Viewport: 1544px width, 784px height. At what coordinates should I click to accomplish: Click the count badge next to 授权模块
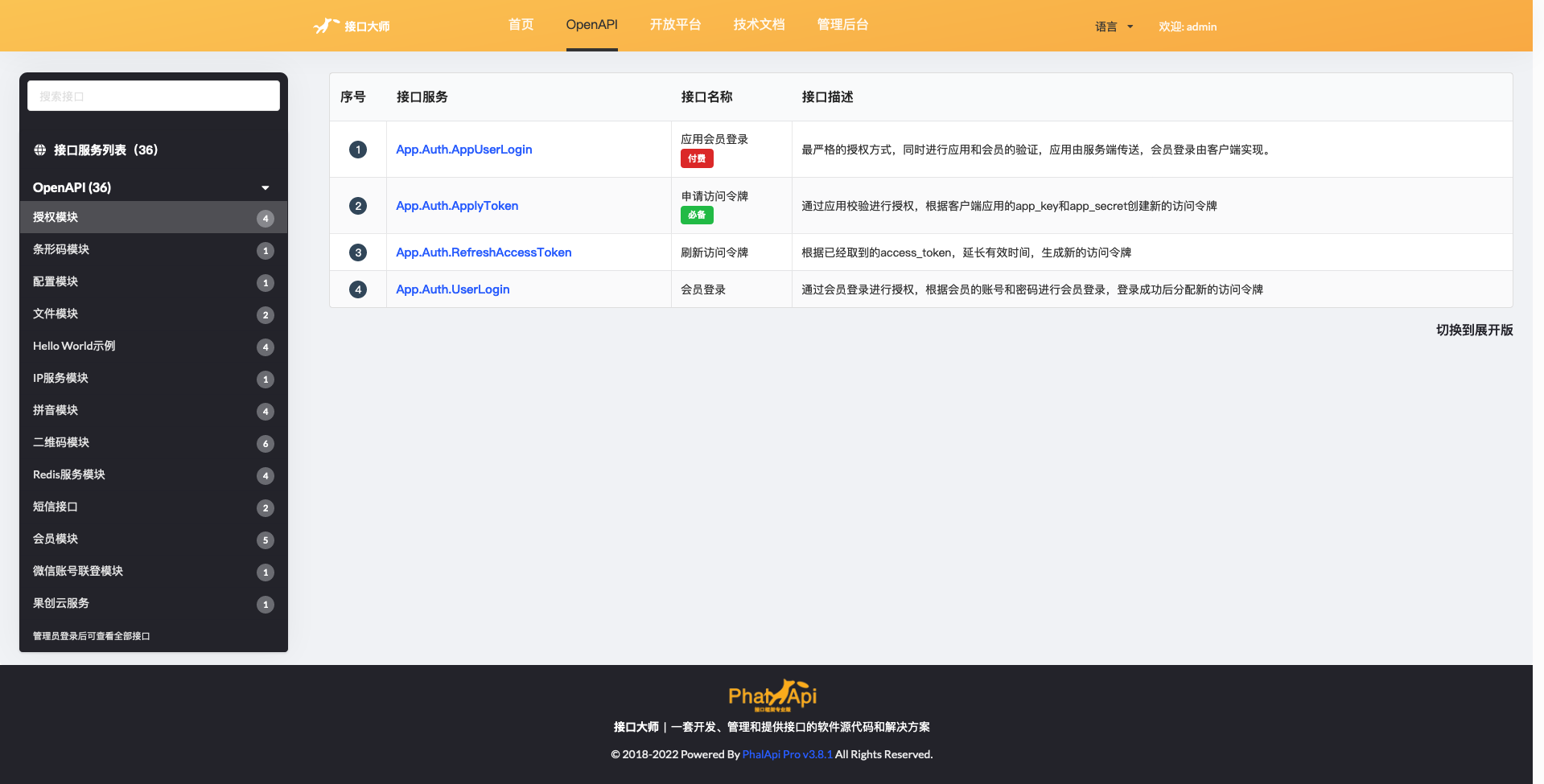pyautogui.click(x=266, y=218)
